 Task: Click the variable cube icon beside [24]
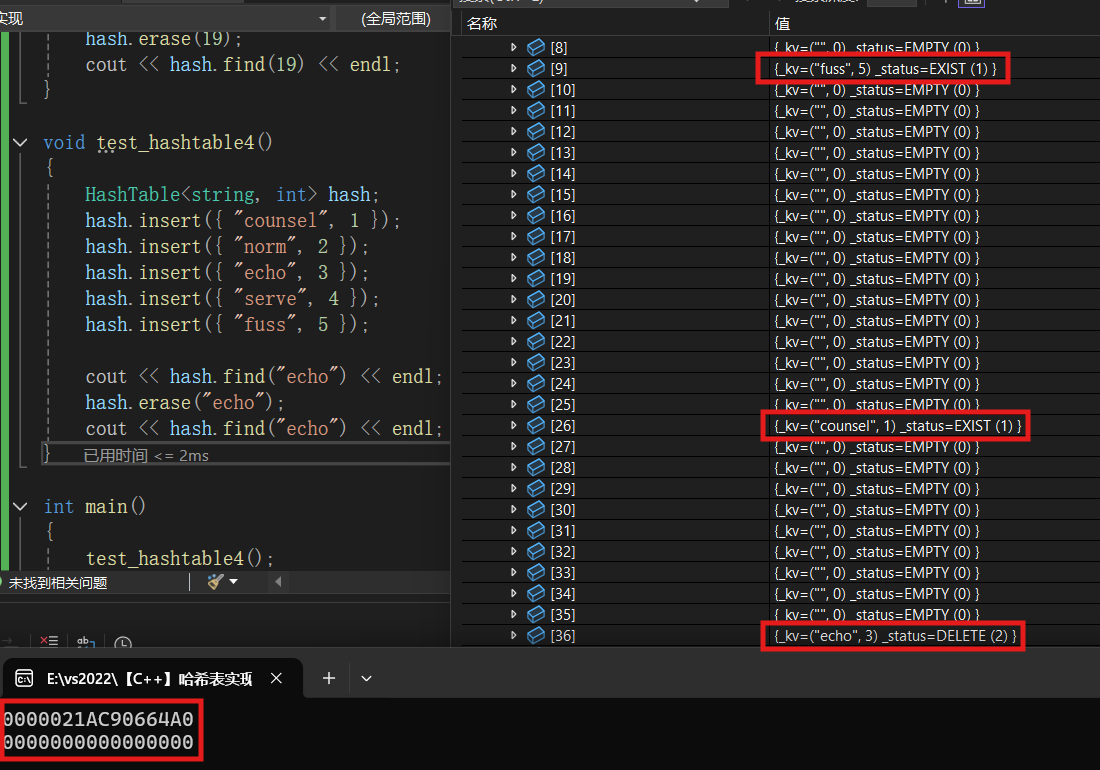[536, 384]
